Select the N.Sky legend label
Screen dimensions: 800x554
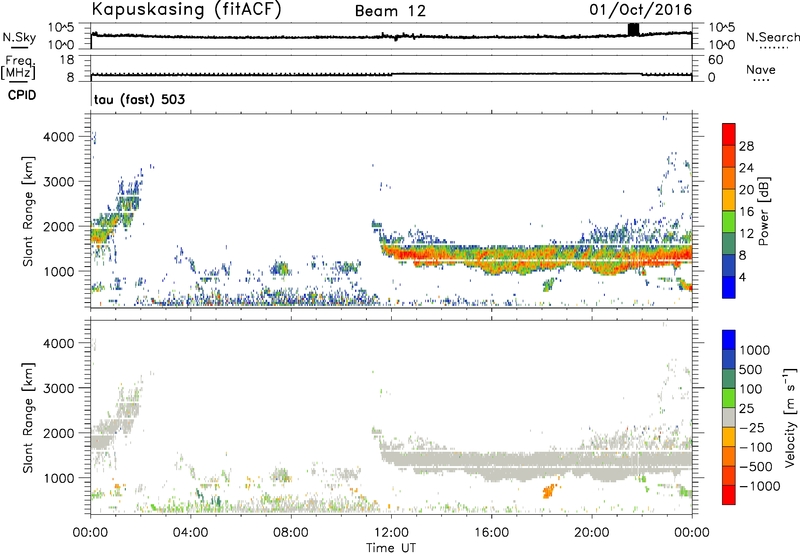point(19,37)
